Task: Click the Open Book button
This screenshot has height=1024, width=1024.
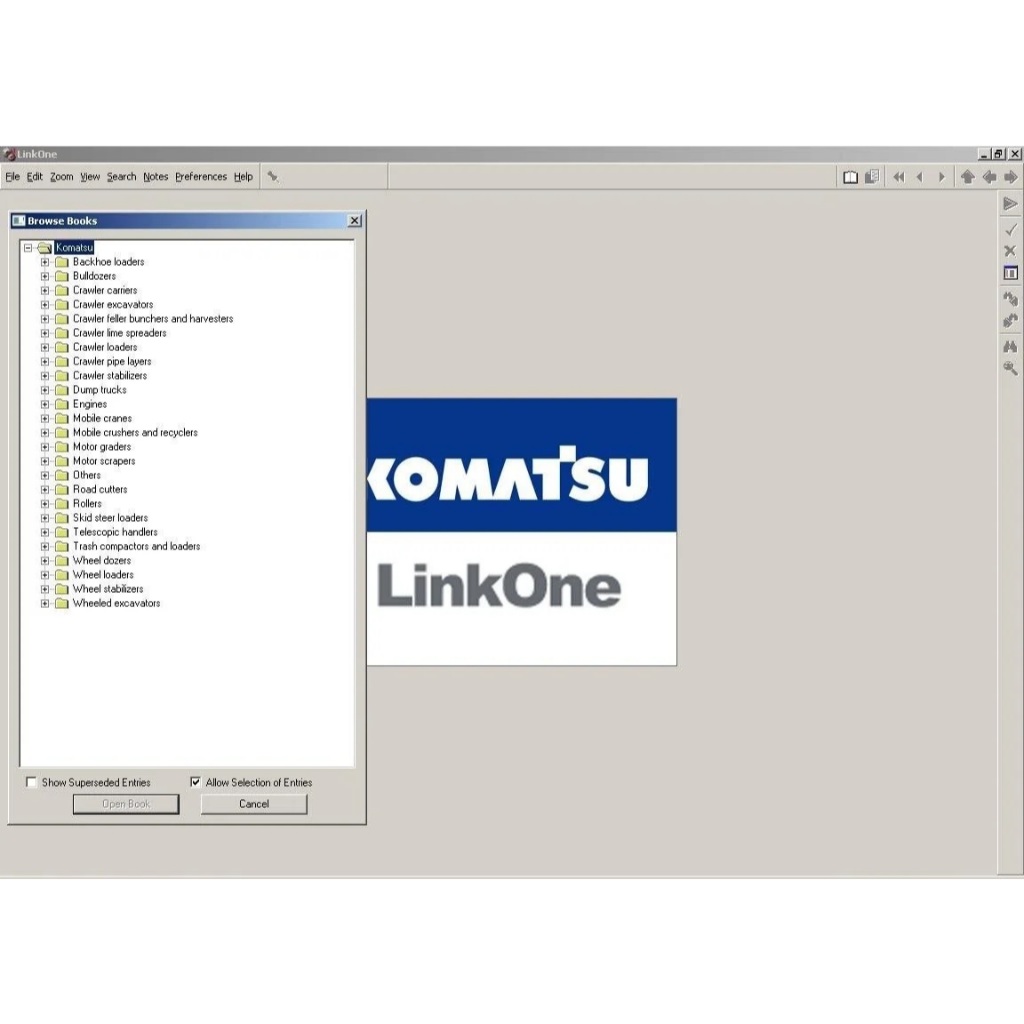Action: click(125, 804)
